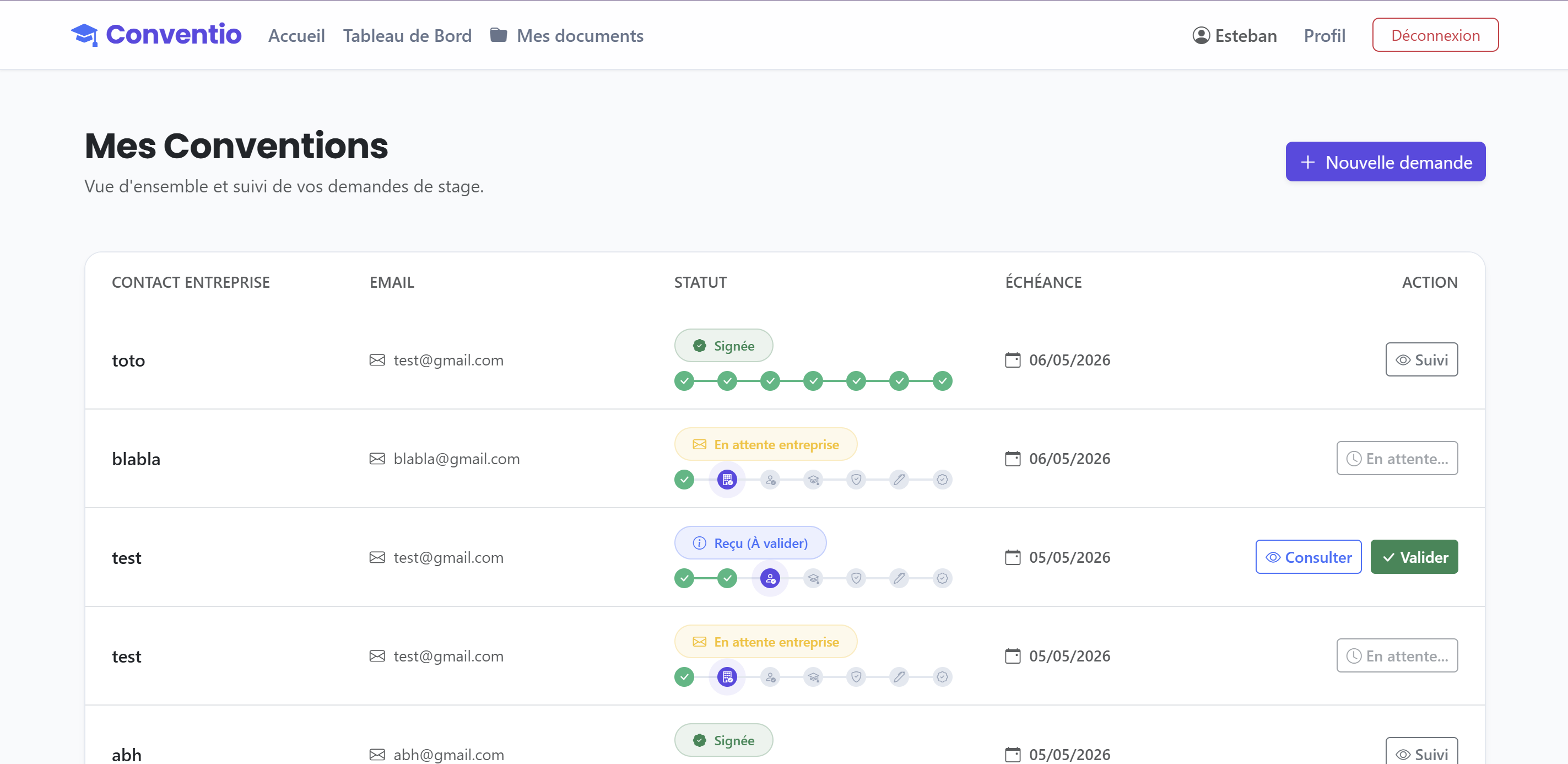Select active person step in Reçu (À valider) row
This screenshot has height=764, width=1568.
tap(771, 578)
